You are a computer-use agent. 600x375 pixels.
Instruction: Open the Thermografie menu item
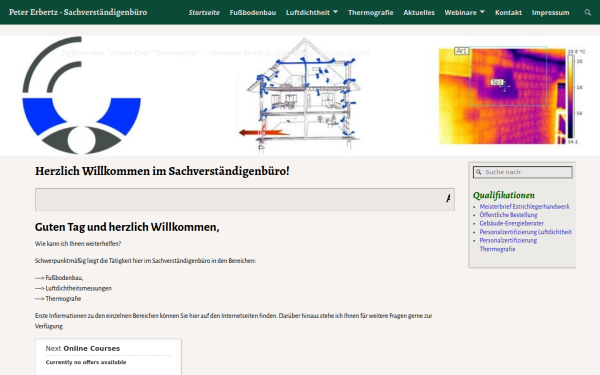click(x=370, y=13)
